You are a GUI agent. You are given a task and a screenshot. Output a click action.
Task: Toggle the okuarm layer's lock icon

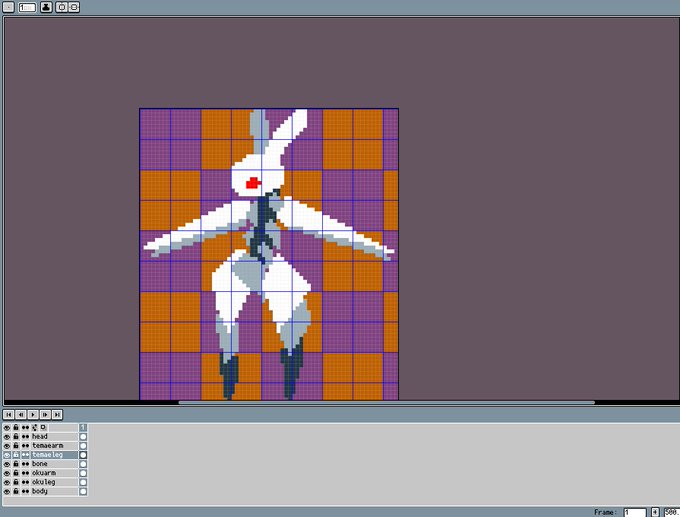point(16,473)
